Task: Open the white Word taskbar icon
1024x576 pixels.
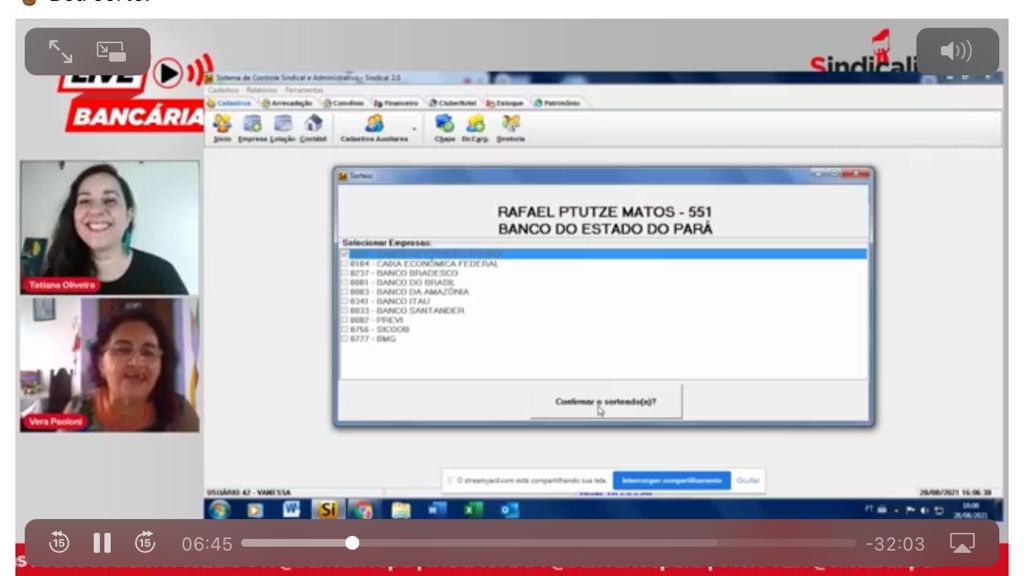Action: (291, 509)
